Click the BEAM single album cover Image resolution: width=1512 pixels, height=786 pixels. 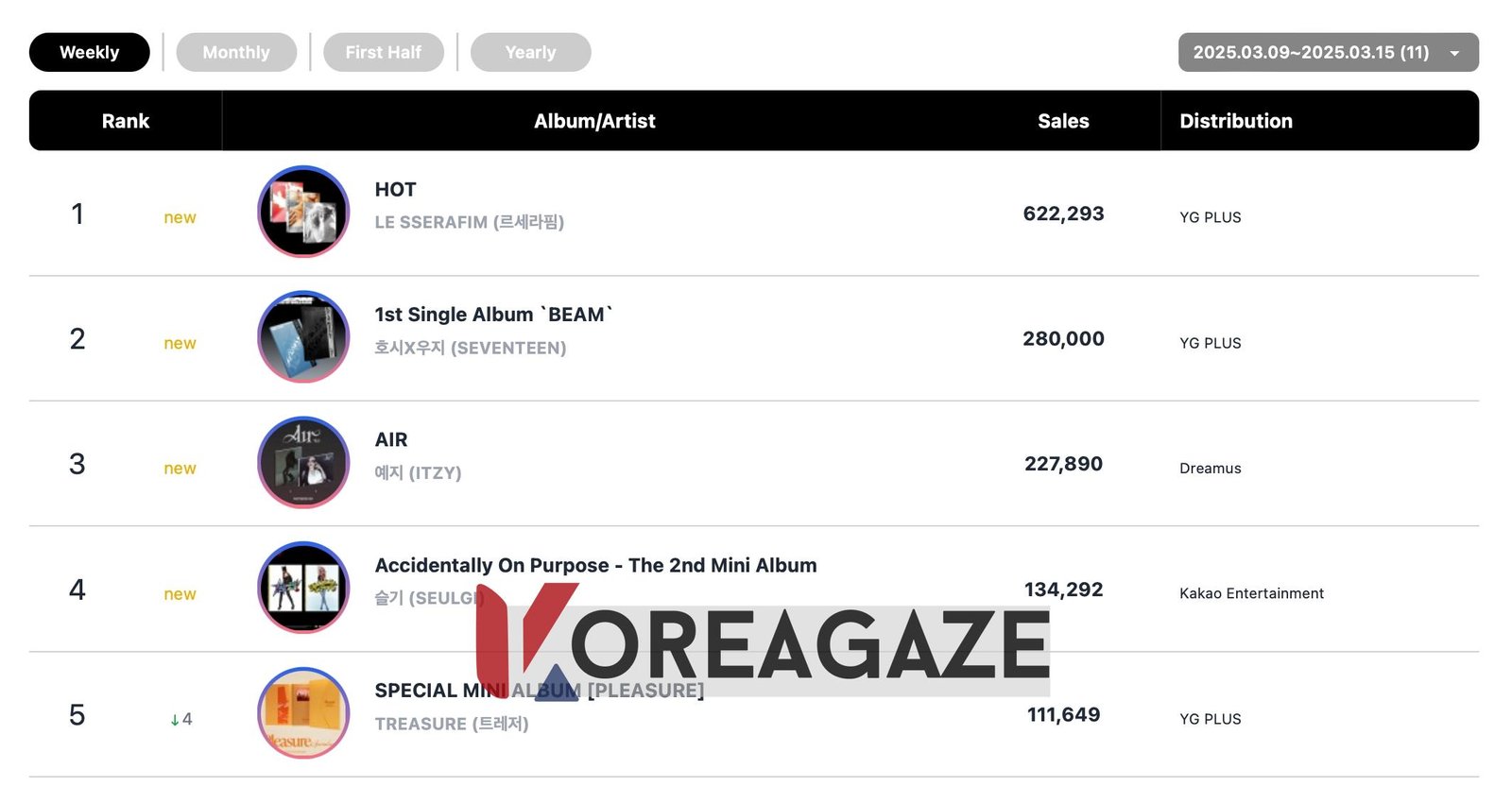tap(303, 337)
